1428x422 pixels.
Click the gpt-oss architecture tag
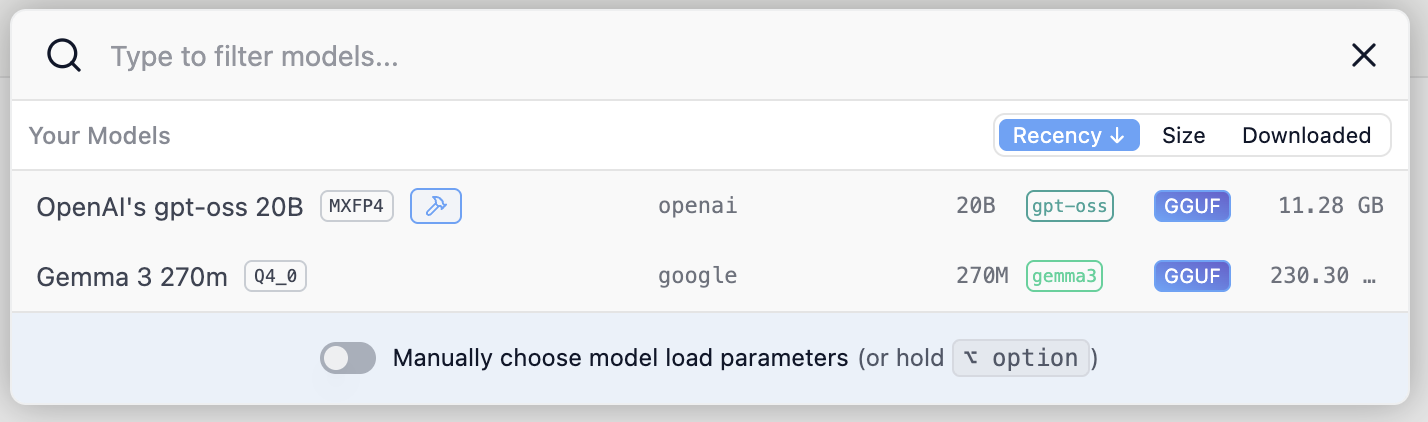(1069, 207)
